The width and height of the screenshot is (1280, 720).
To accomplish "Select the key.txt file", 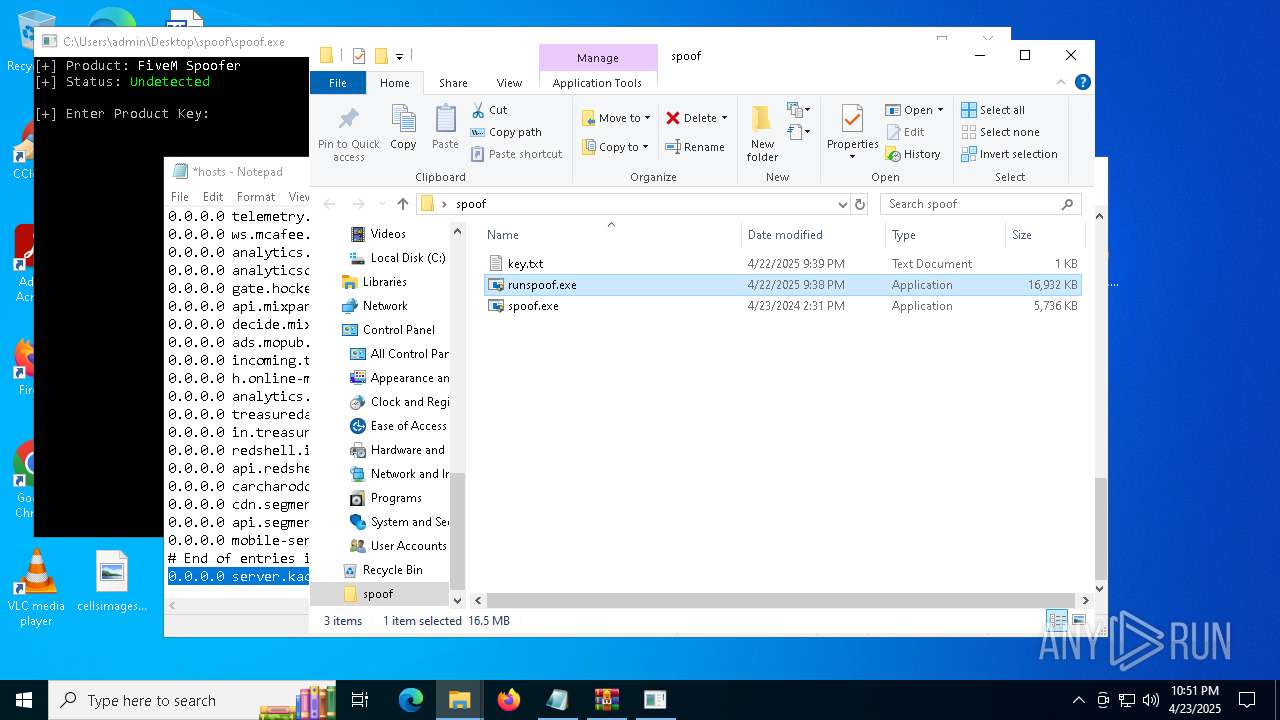I will (x=782, y=264).
